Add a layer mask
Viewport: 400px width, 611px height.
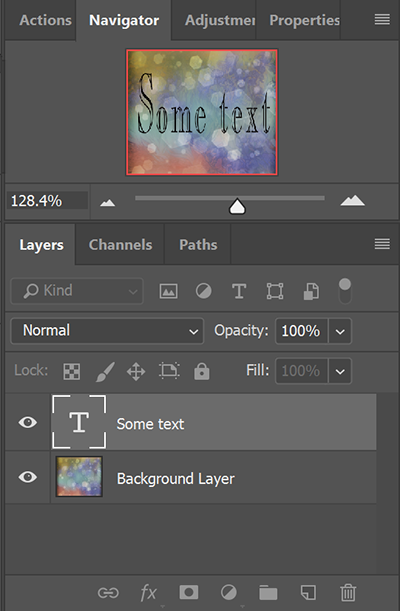[x=189, y=592]
